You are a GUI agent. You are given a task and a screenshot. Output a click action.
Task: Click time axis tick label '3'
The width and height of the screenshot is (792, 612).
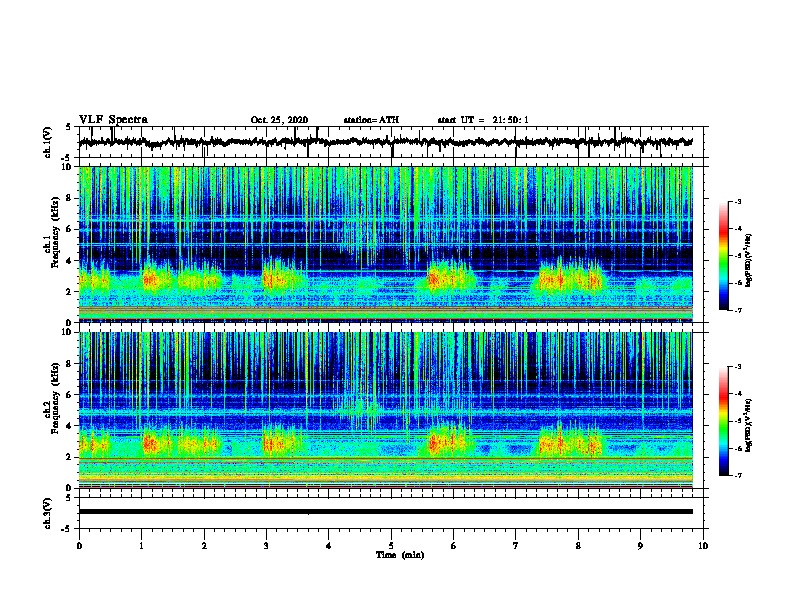point(266,546)
